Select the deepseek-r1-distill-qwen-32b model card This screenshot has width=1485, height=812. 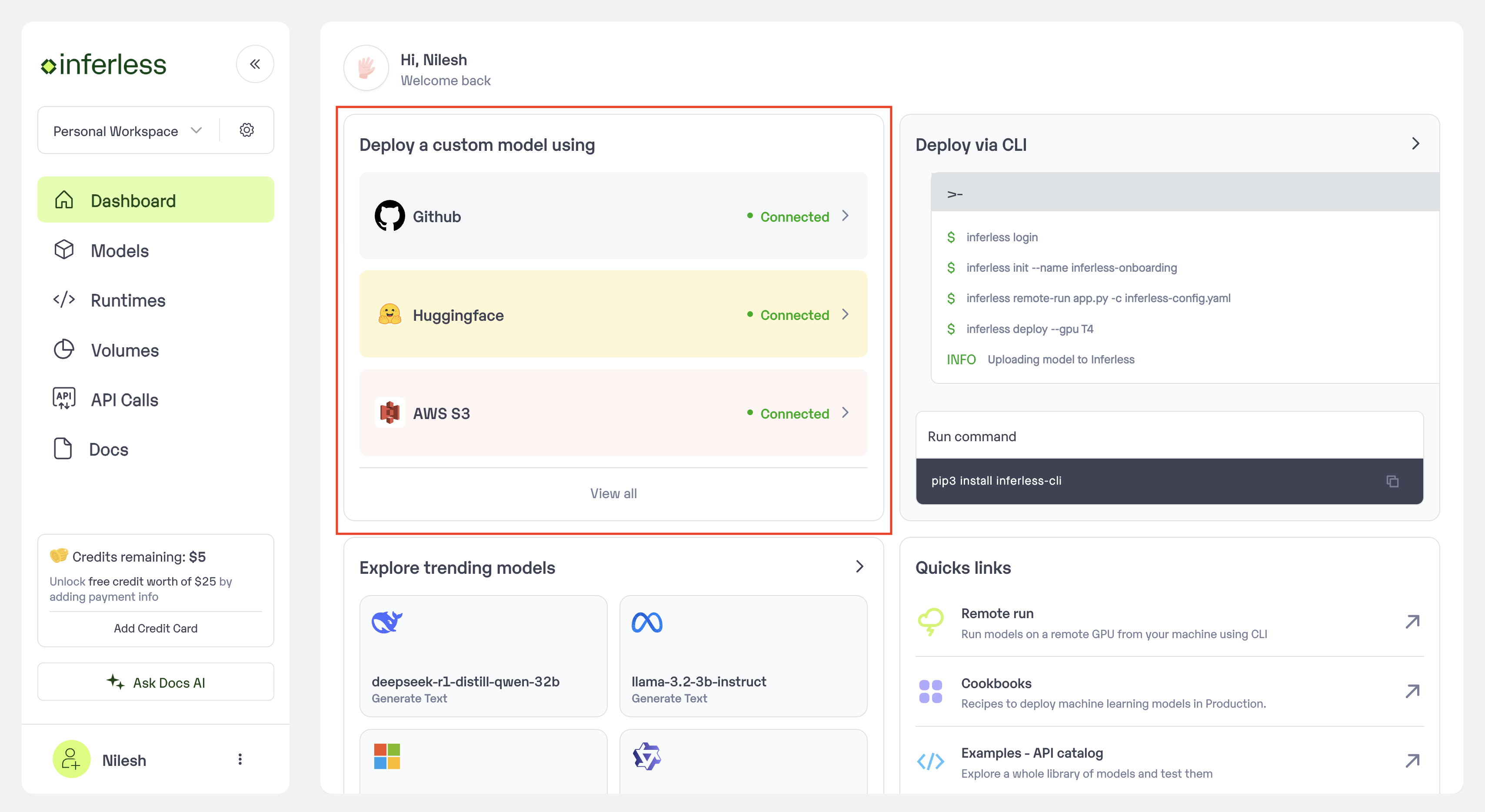point(483,656)
